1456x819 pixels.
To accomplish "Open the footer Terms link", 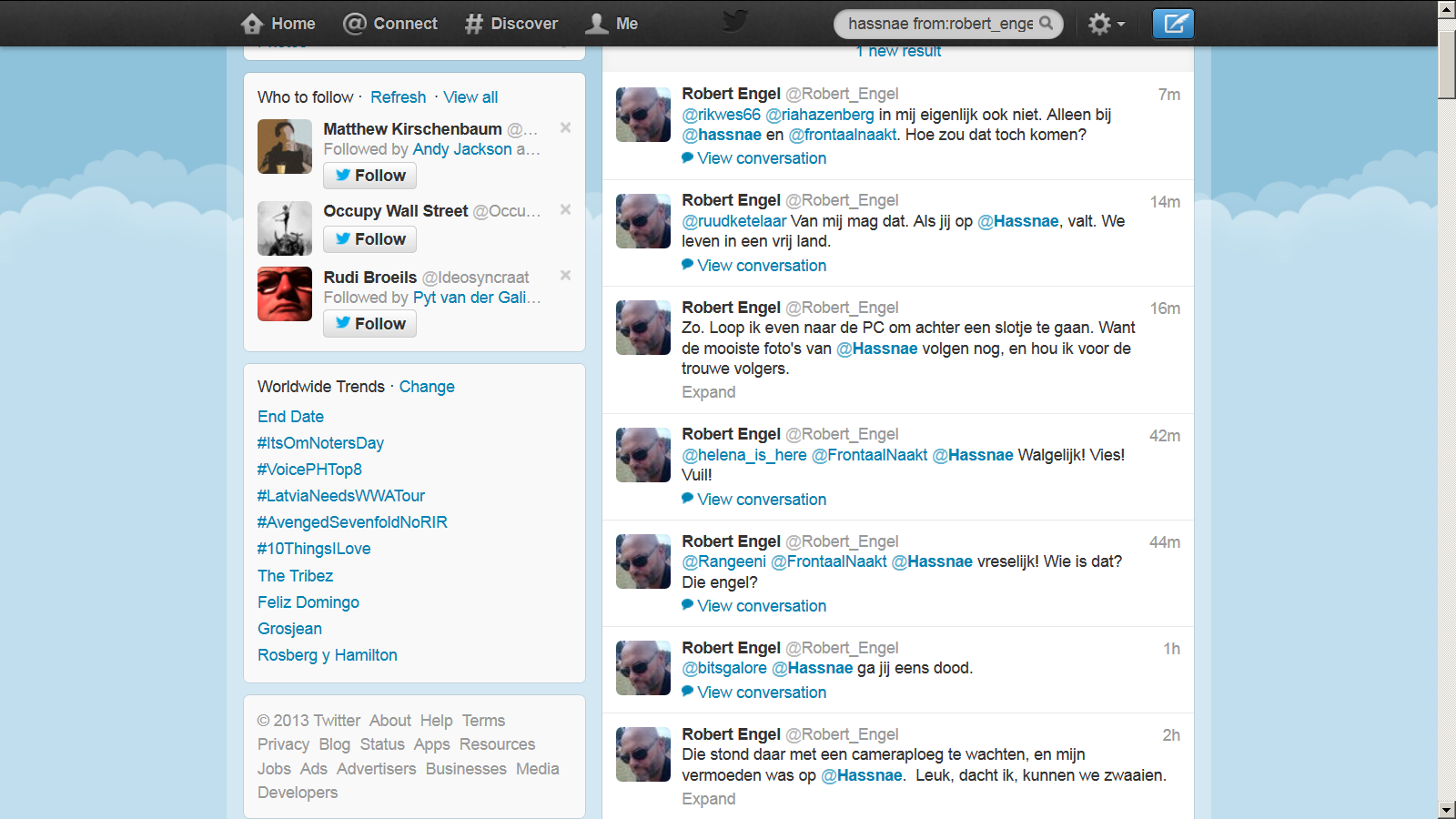I will (483, 721).
